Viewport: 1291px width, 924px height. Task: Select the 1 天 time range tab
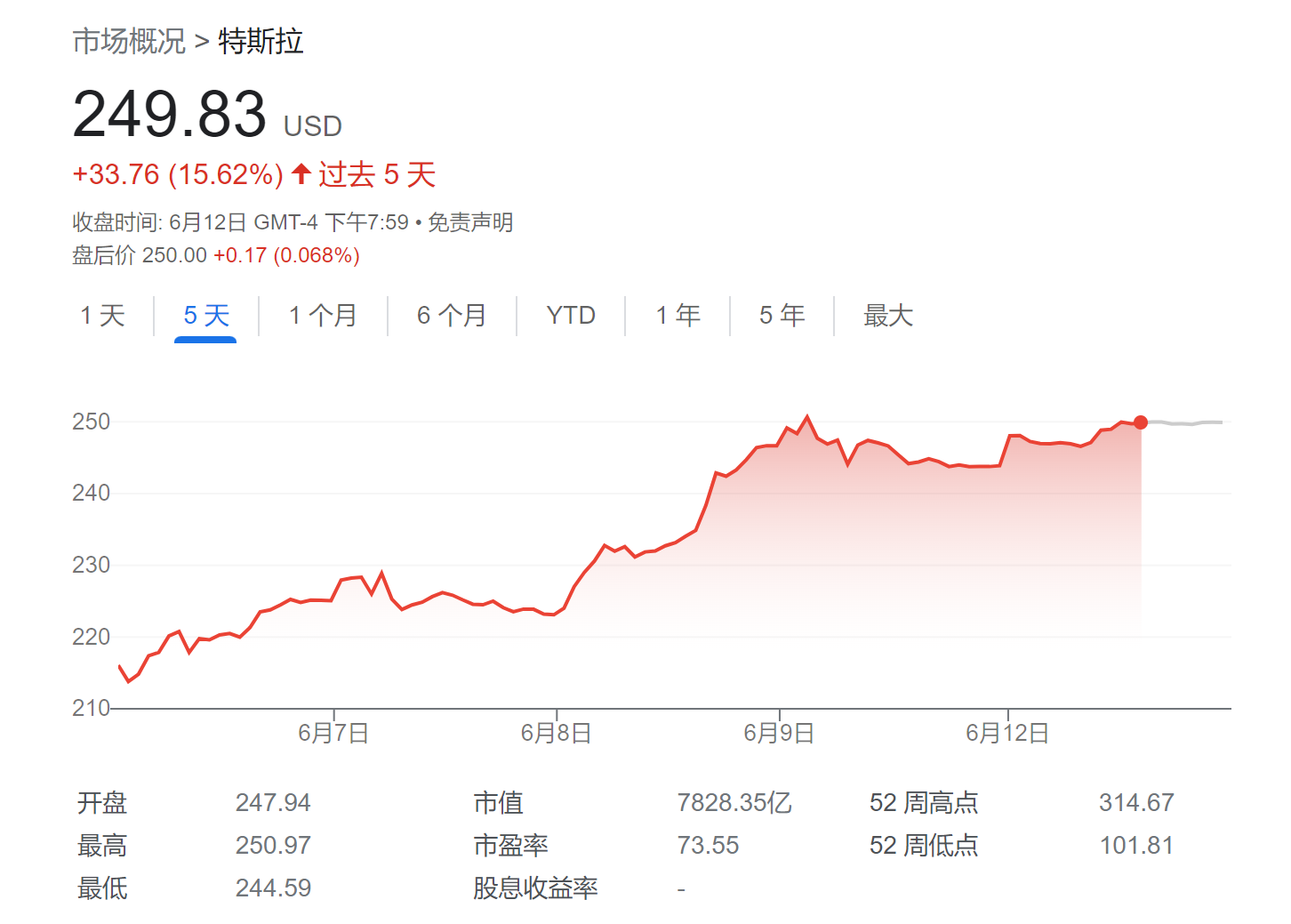(x=102, y=315)
